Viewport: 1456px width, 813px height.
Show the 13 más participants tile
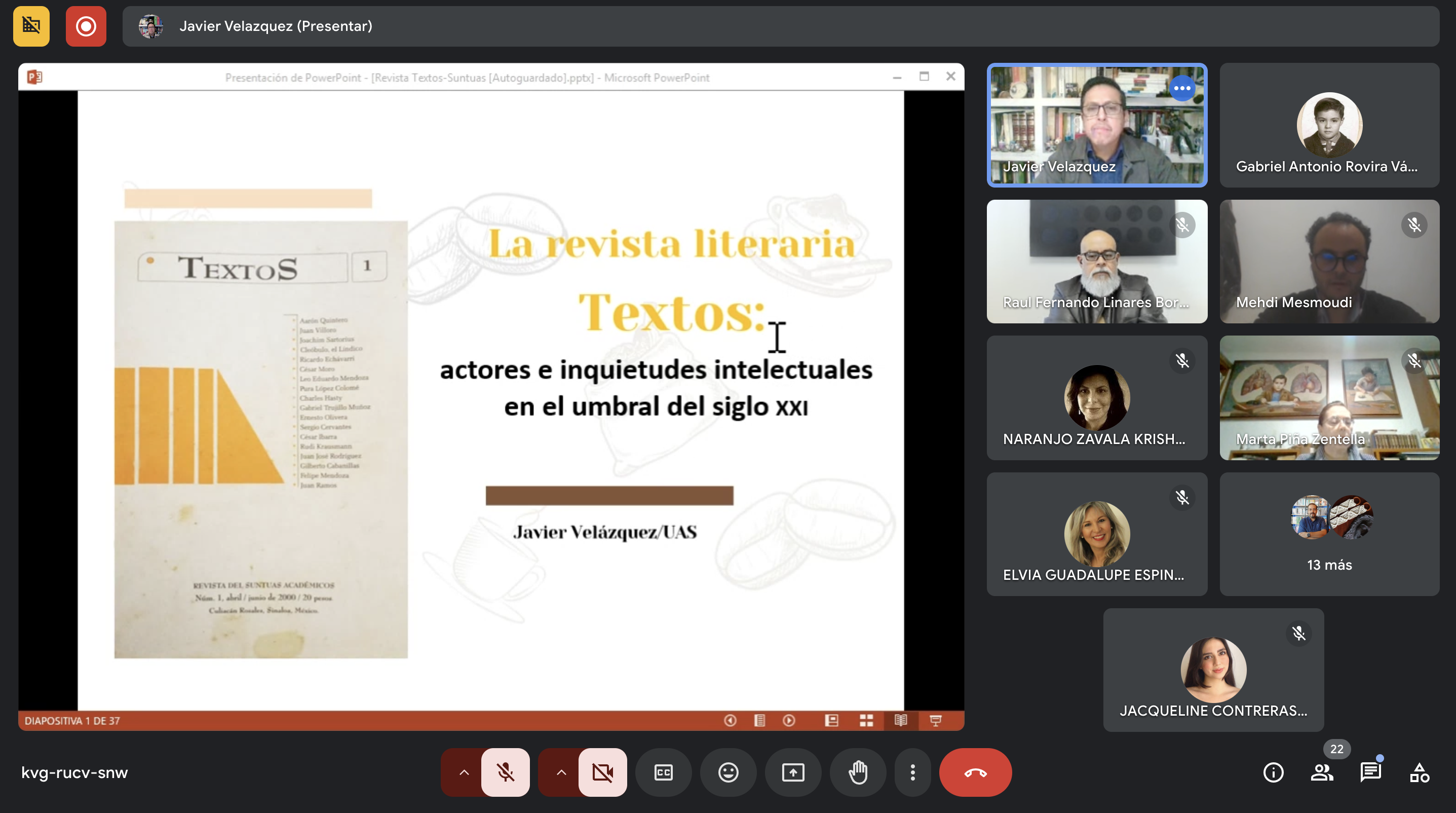coord(1329,534)
